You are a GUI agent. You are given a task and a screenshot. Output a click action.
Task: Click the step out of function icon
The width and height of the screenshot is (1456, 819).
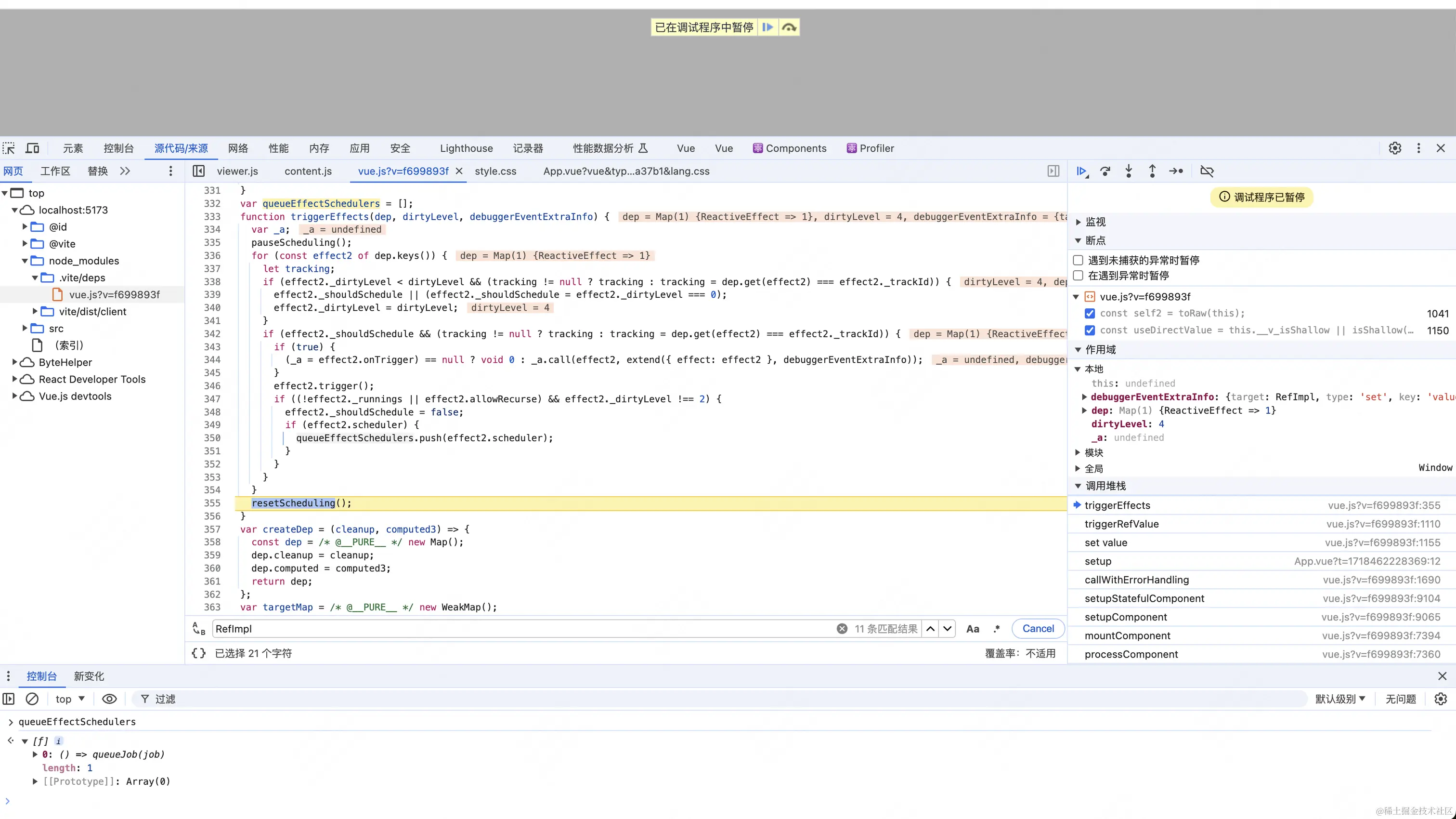(x=1152, y=172)
